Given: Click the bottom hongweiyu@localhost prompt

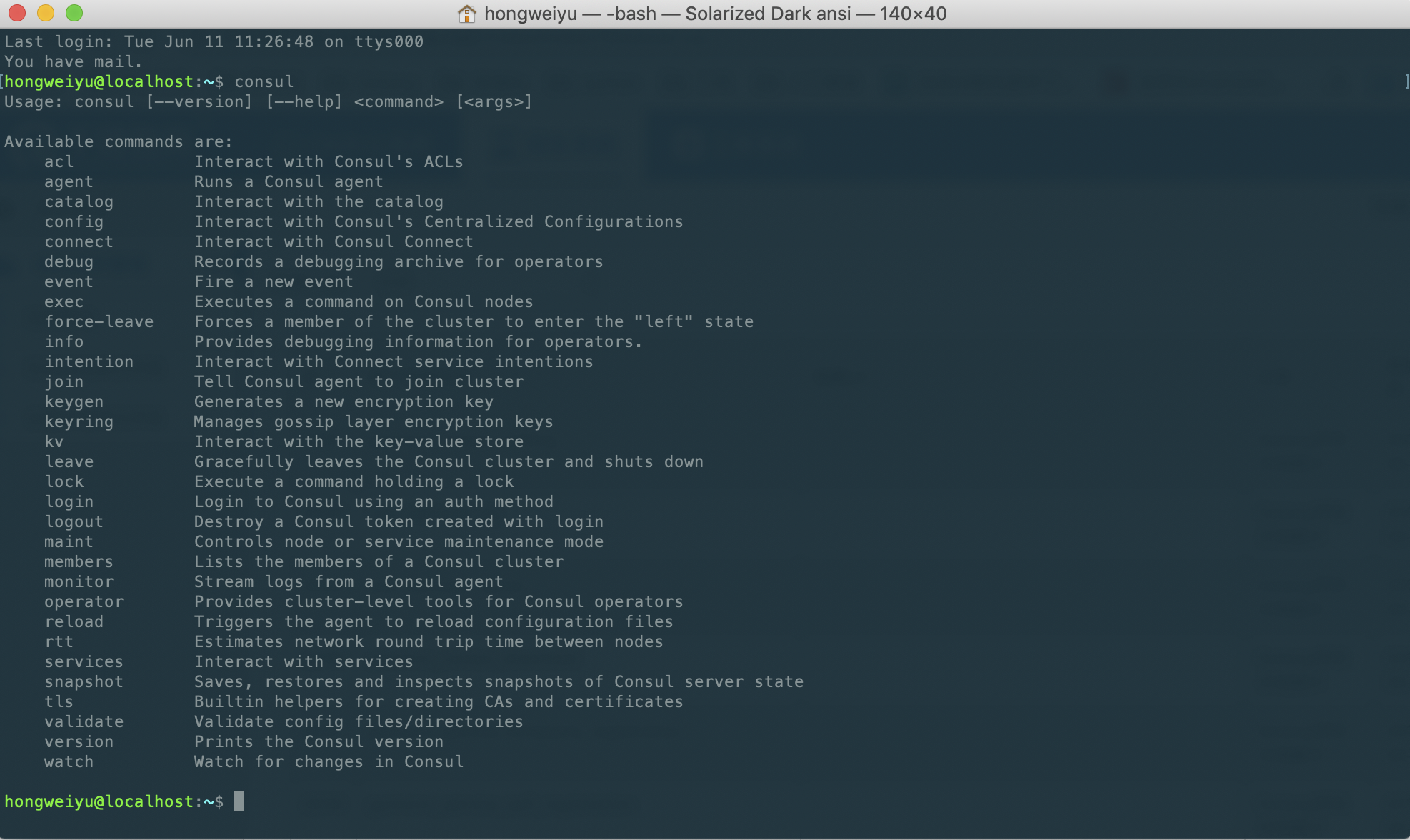Looking at the screenshot, I should pyautogui.click(x=99, y=801).
